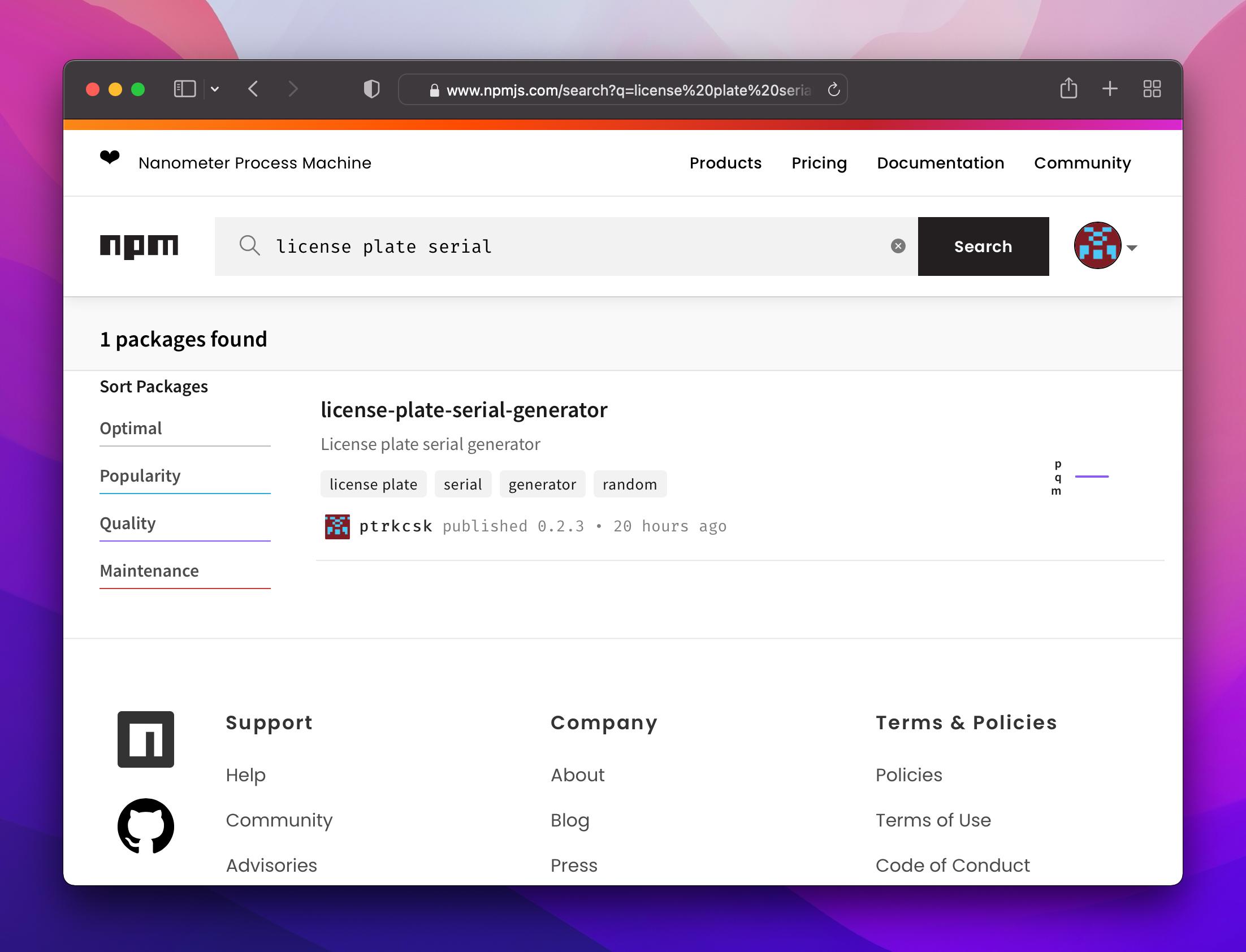Click the Search button
This screenshot has height=952, width=1246.
(983, 246)
